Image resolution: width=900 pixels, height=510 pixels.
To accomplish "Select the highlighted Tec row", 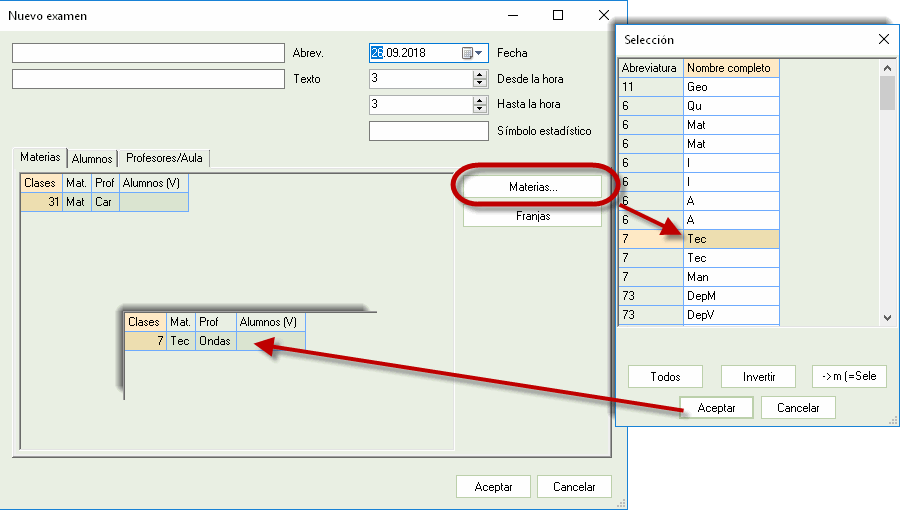I will pyautogui.click(x=699, y=239).
